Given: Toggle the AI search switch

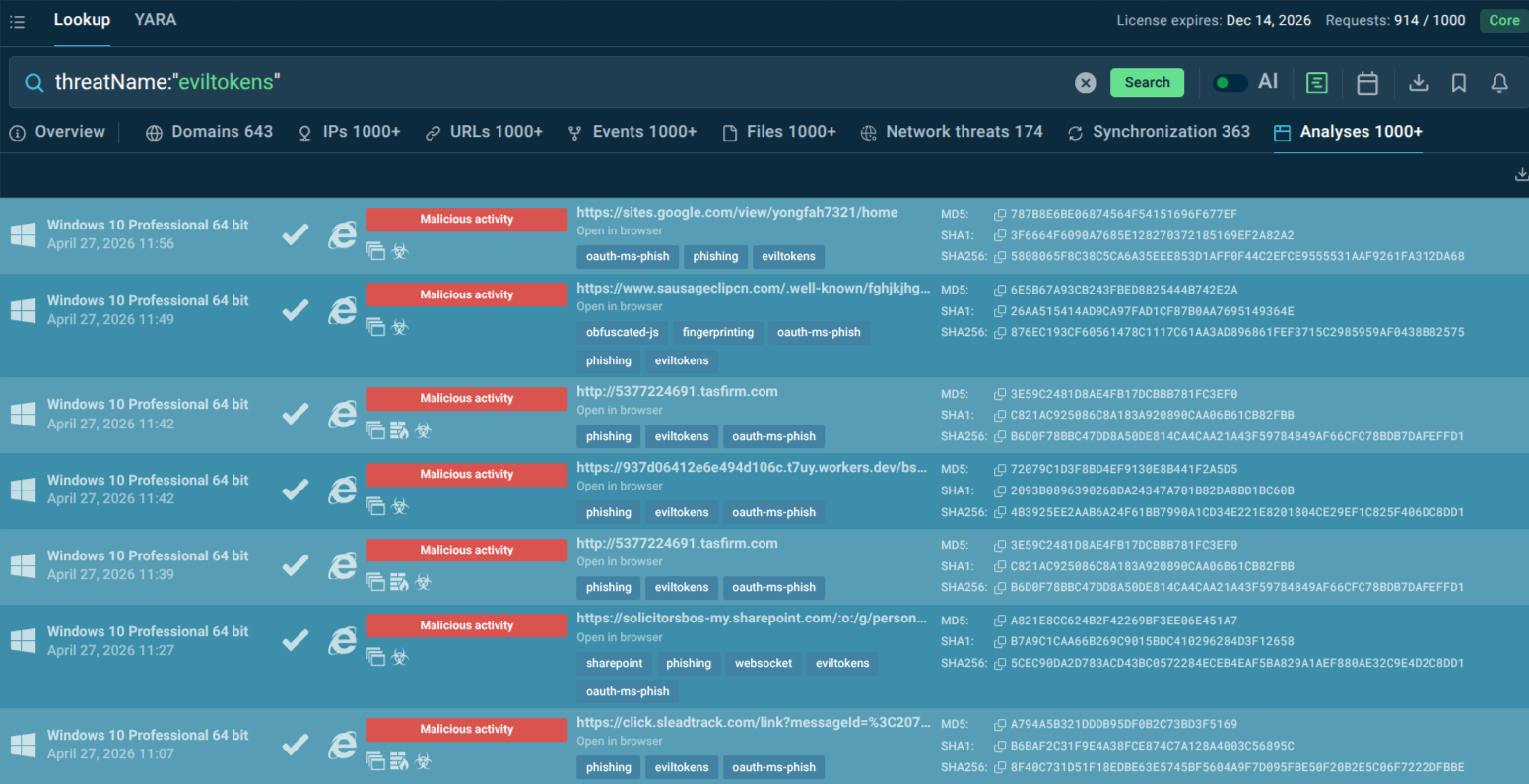Looking at the screenshot, I should pyautogui.click(x=1230, y=83).
